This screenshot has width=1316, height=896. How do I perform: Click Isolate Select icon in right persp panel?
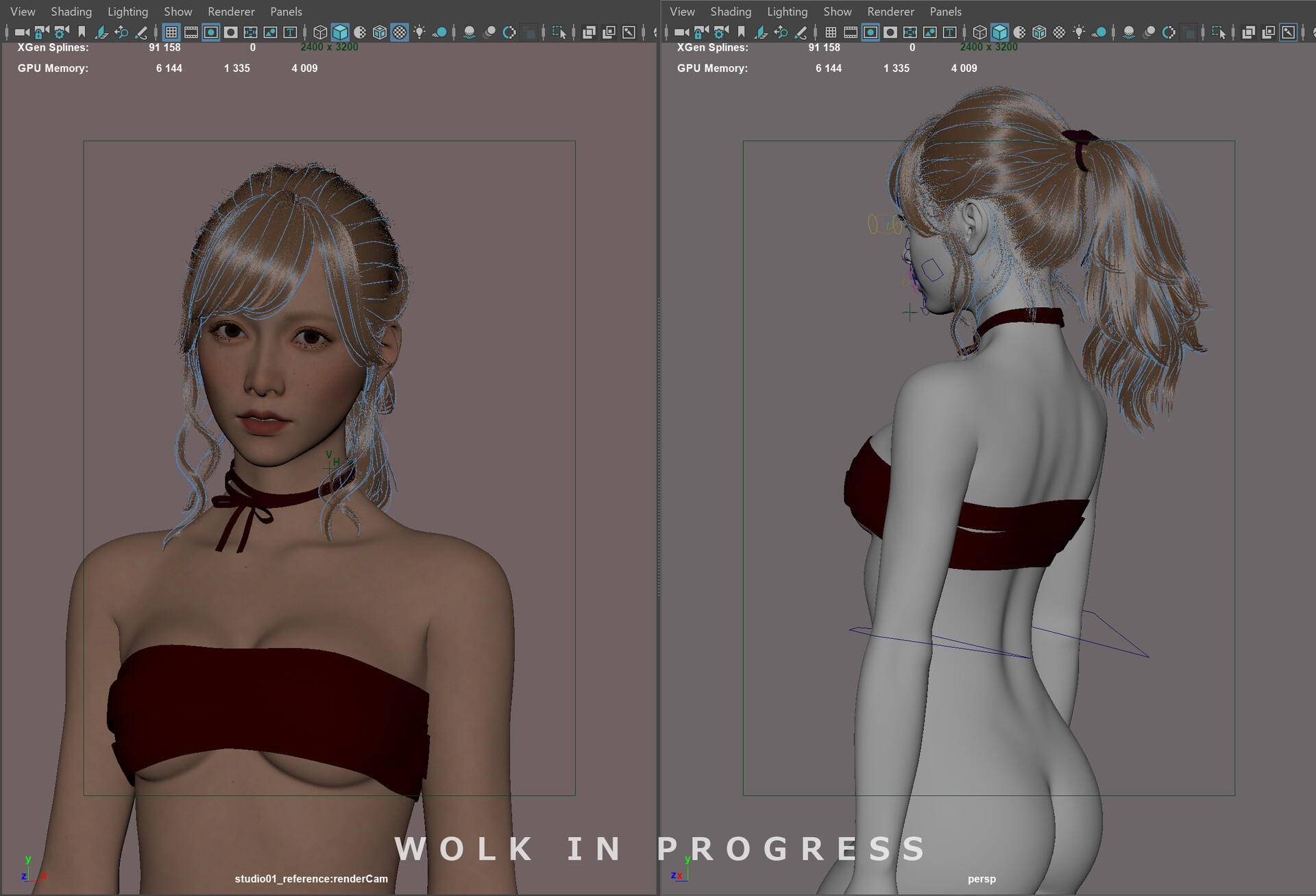click(x=1219, y=32)
